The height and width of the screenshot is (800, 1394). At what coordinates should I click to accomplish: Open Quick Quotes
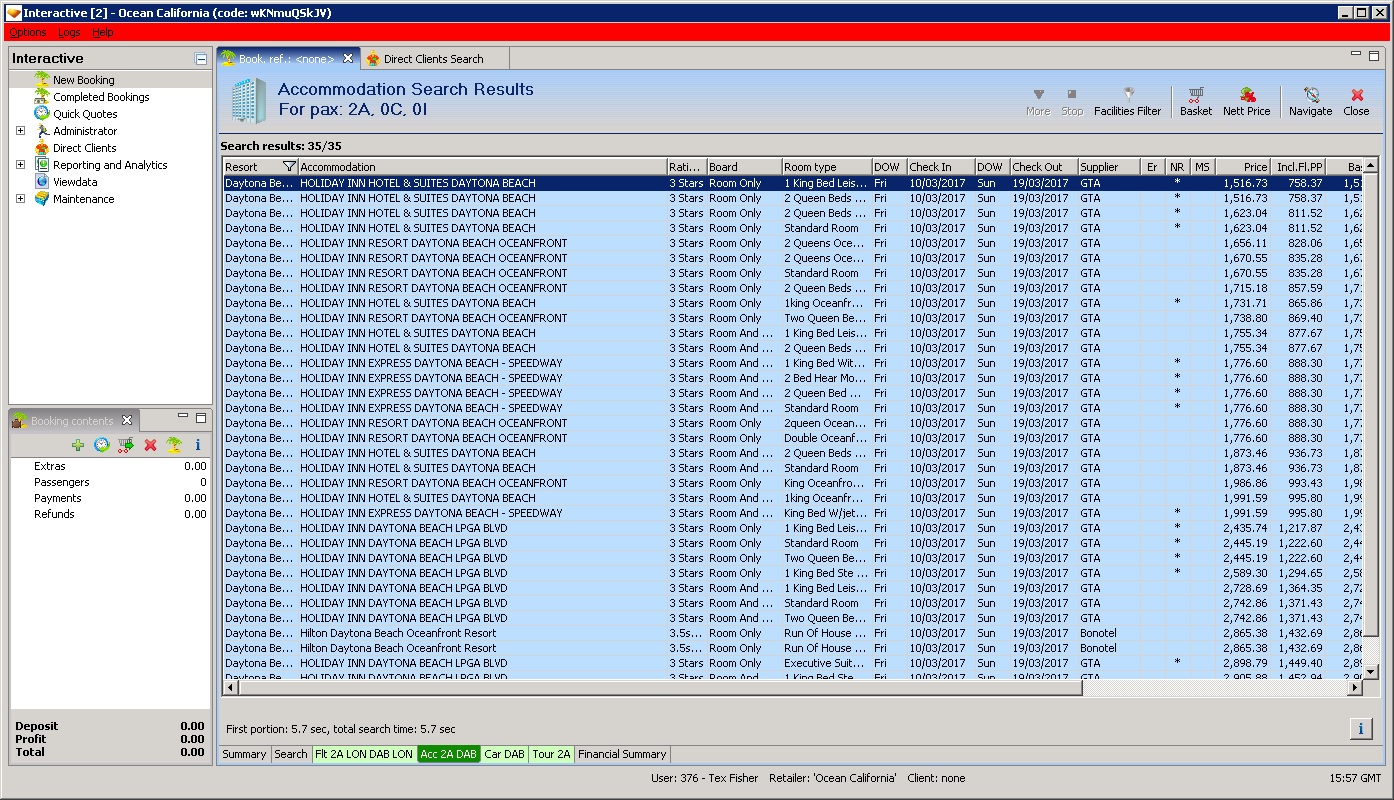85,114
